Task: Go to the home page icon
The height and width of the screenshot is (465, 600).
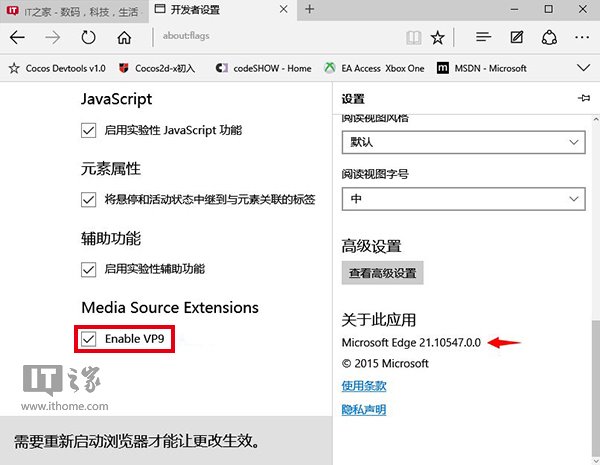Action: (124, 38)
